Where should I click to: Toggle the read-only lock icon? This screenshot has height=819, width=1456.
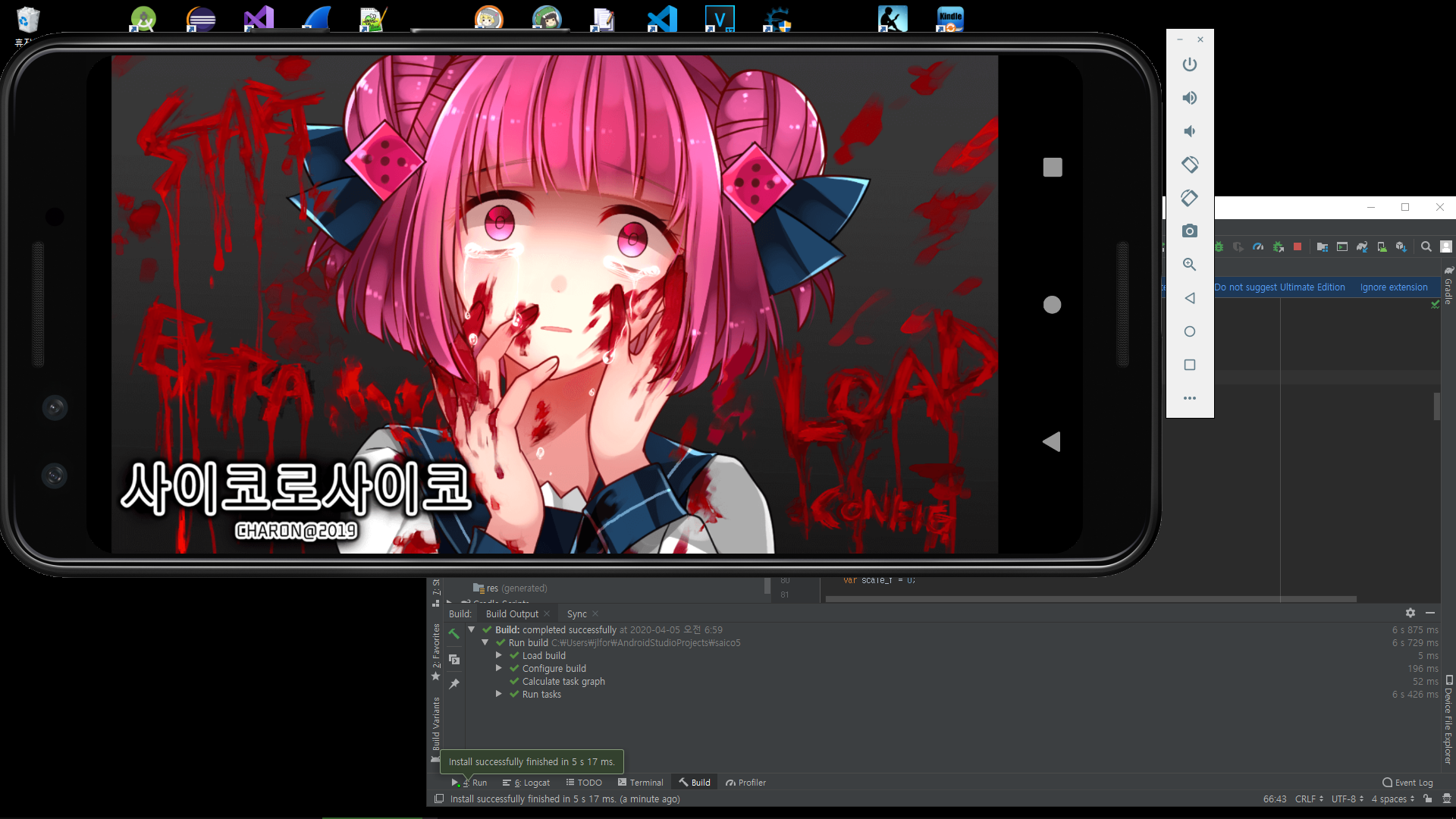pyautogui.click(x=1428, y=799)
